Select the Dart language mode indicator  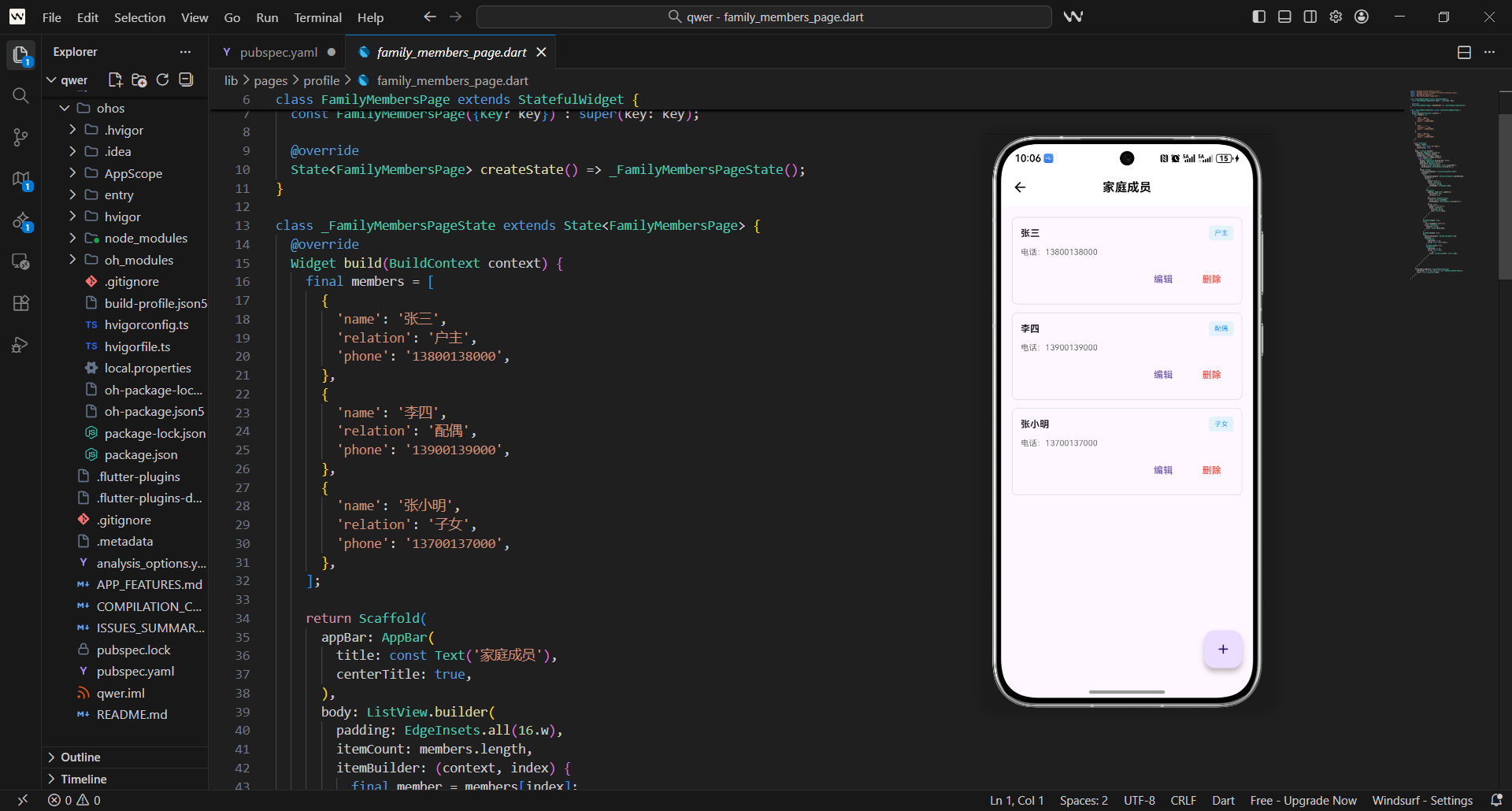tap(1223, 800)
